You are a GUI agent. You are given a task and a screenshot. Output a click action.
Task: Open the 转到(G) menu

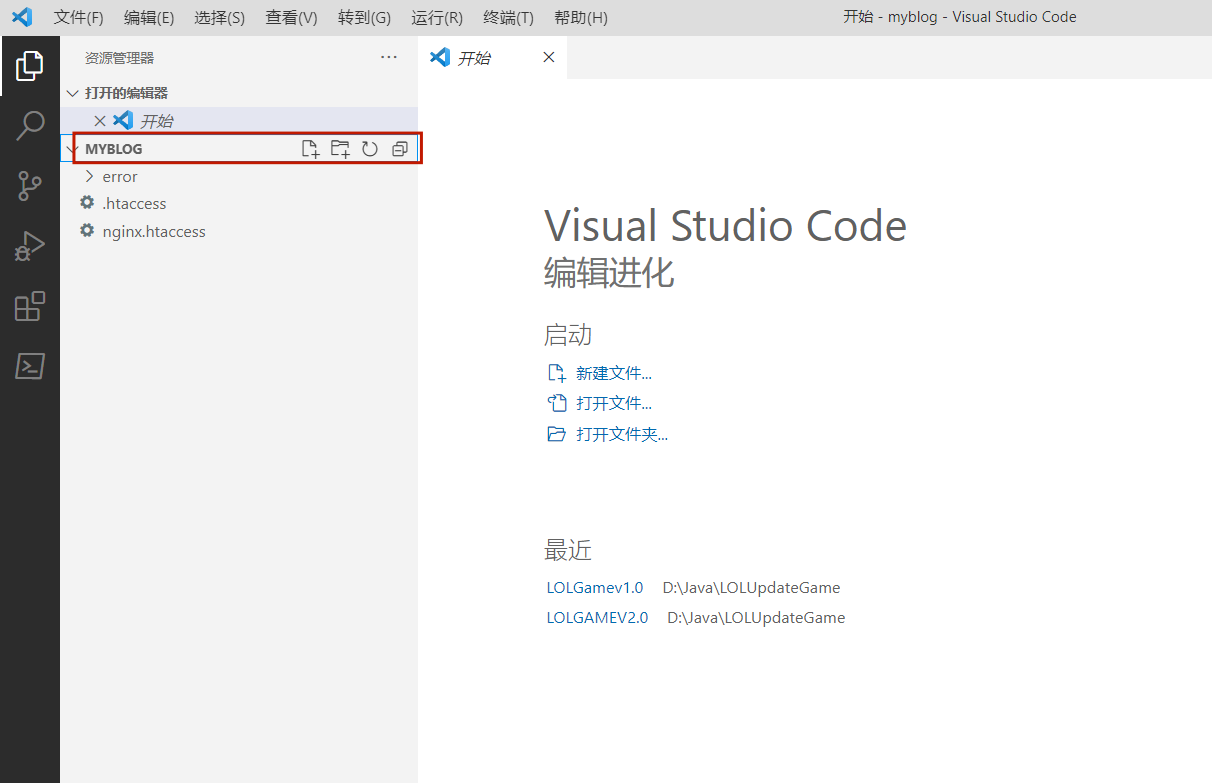[x=364, y=18]
